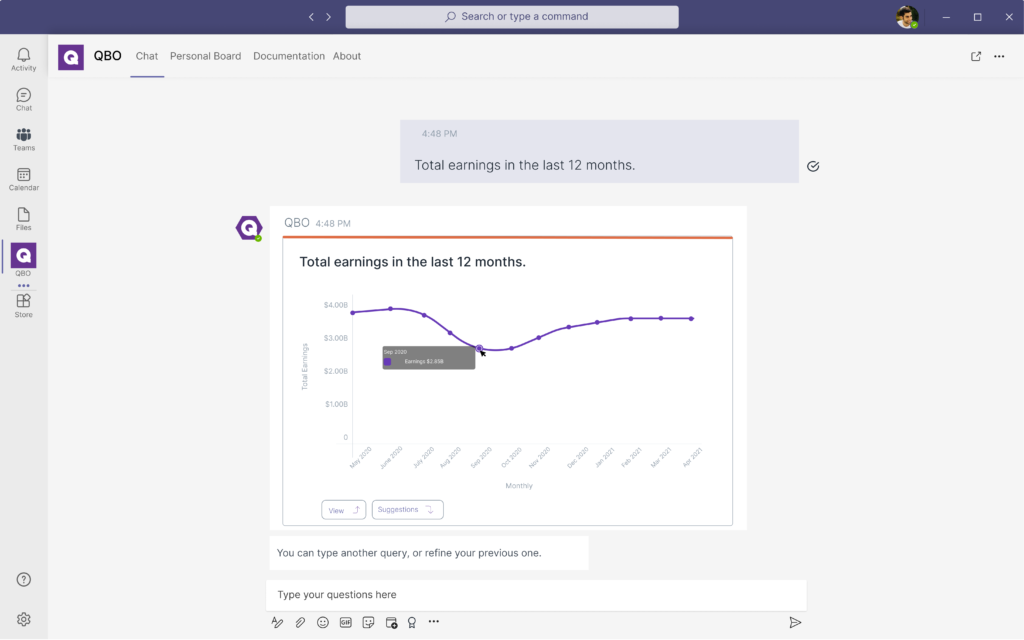Click the attach file paperclip icon

click(300, 622)
